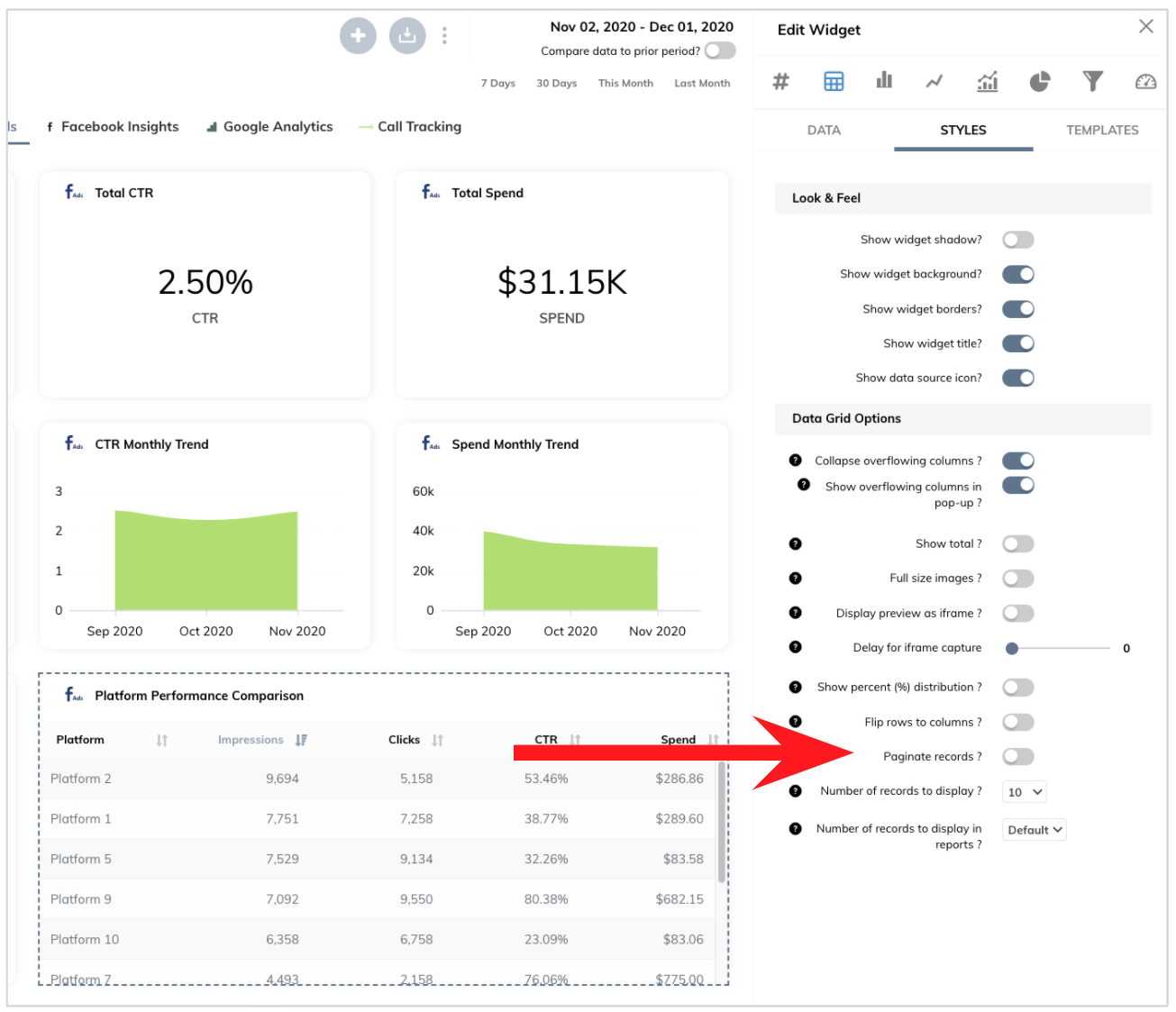Close the Edit Widget panel
Screen dimensions: 1176x1012
tap(1146, 26)
